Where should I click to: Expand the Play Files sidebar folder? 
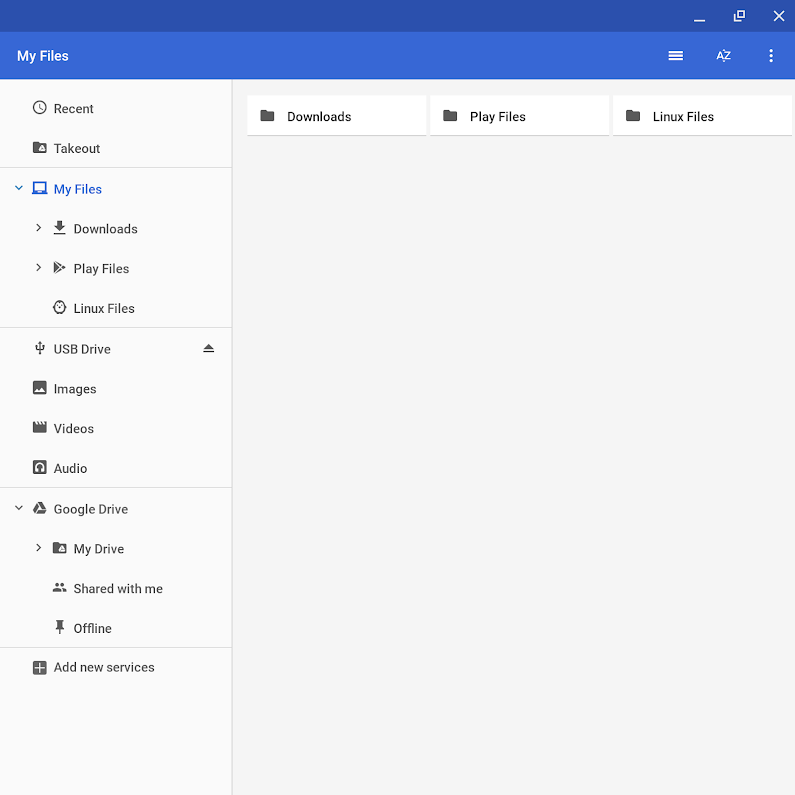(x=39, y=268)
